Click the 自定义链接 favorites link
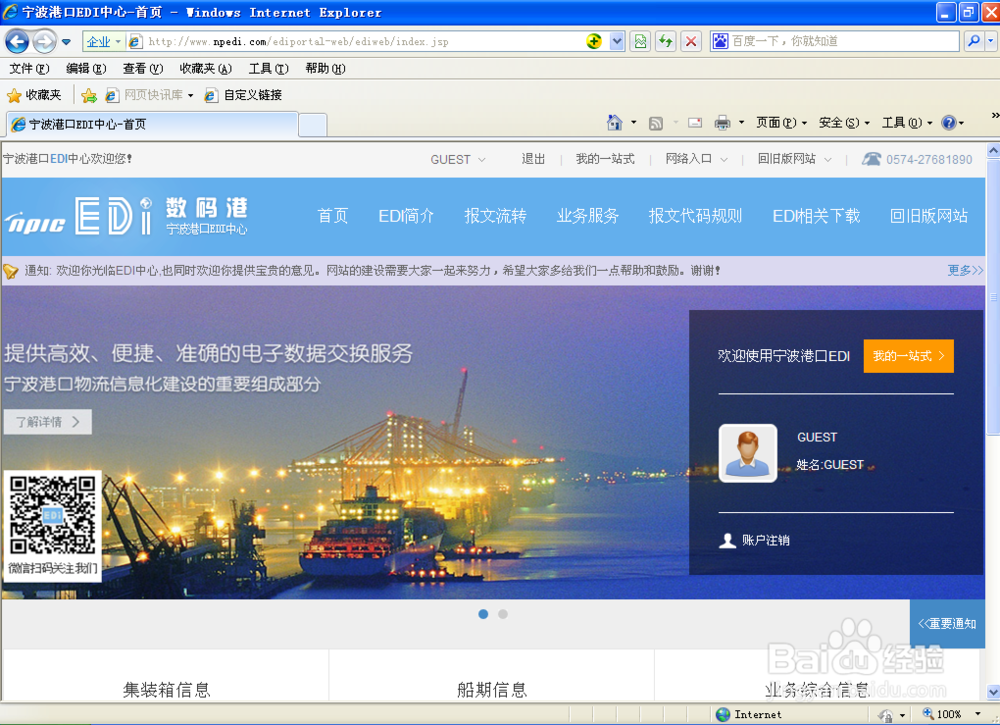The width and height of the screenshot is (1000, 725). 243,95
